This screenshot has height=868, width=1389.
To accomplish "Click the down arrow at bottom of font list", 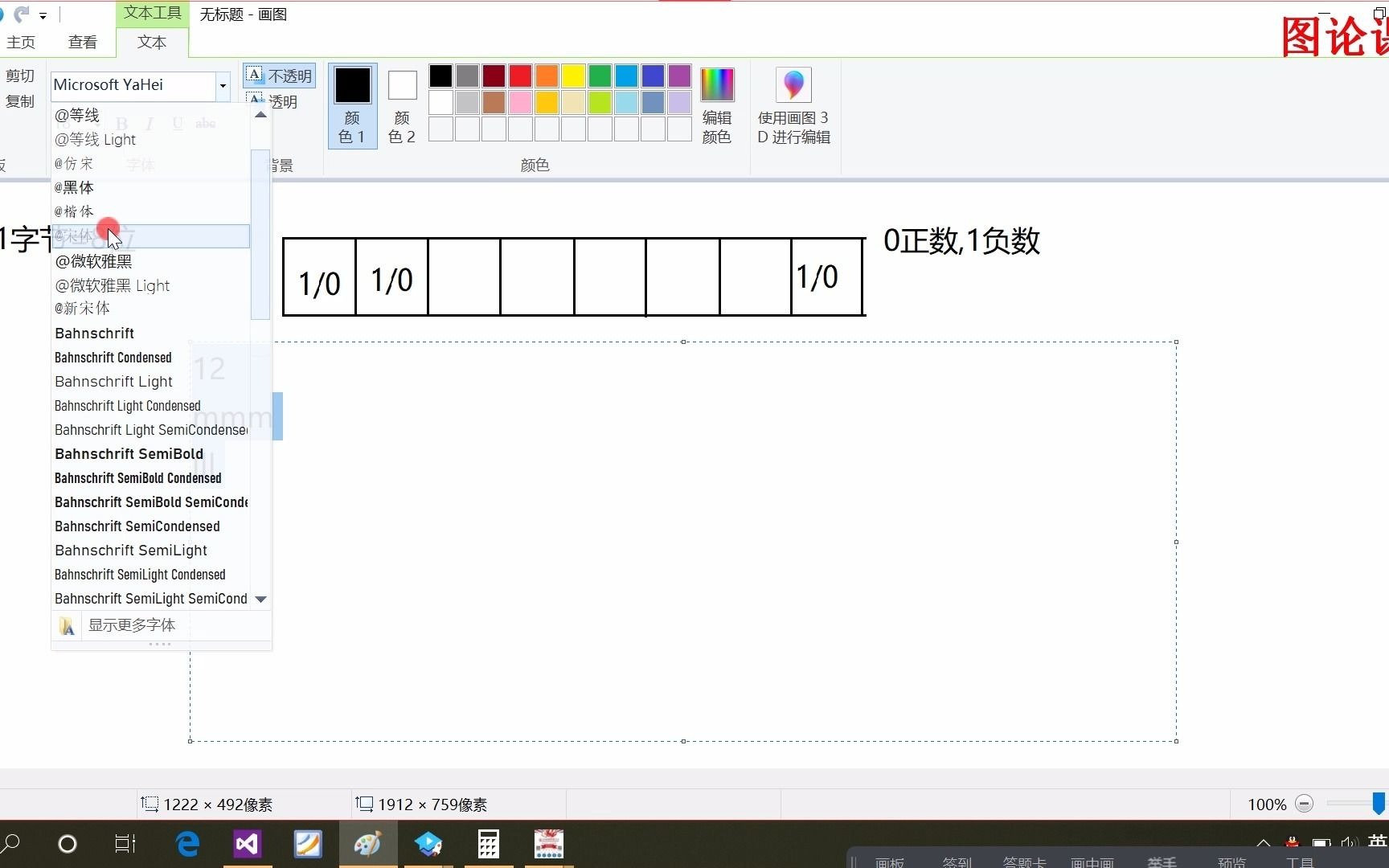I will pos(260,599).
